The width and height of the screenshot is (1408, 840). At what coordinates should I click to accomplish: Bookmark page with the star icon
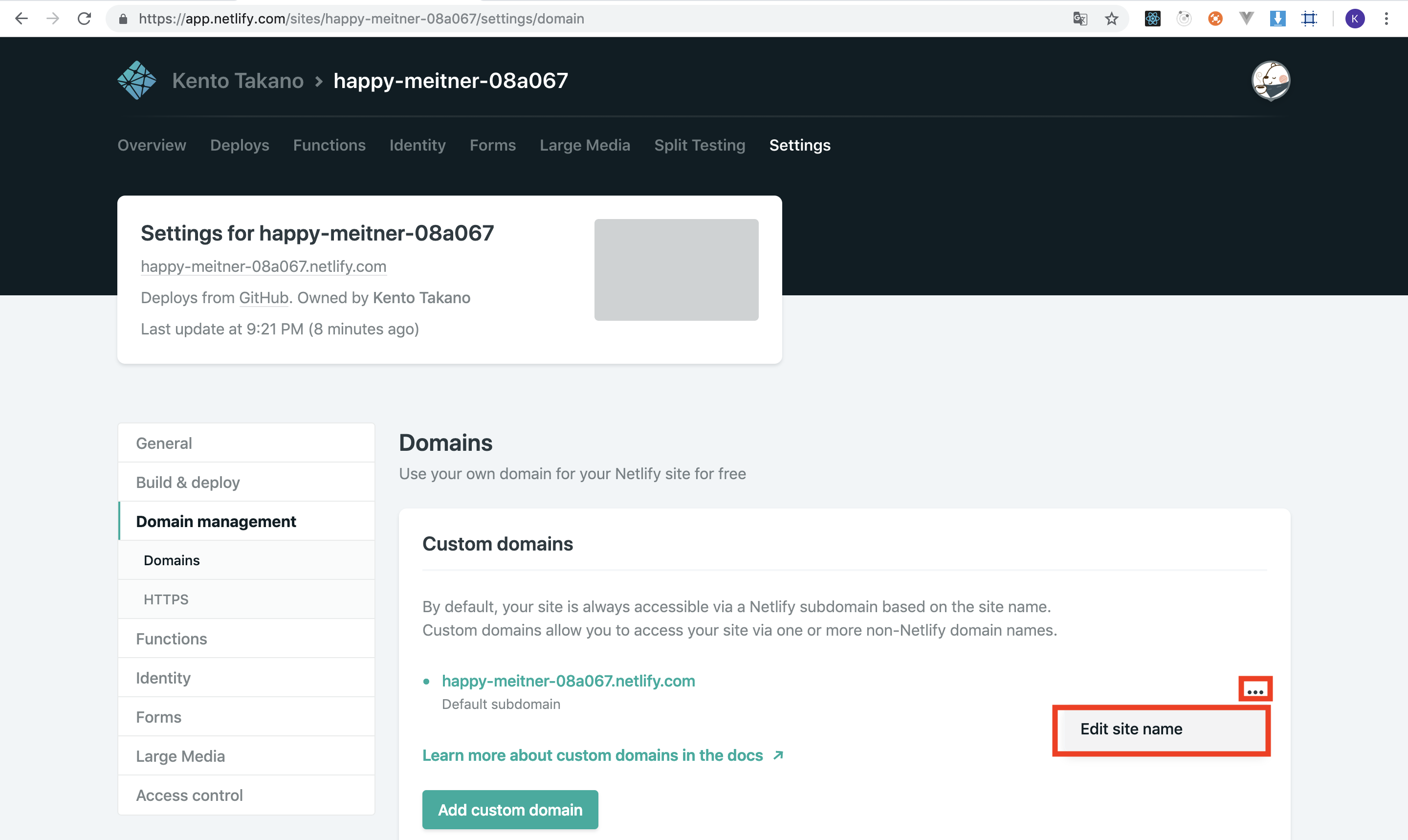point(1111,19)
